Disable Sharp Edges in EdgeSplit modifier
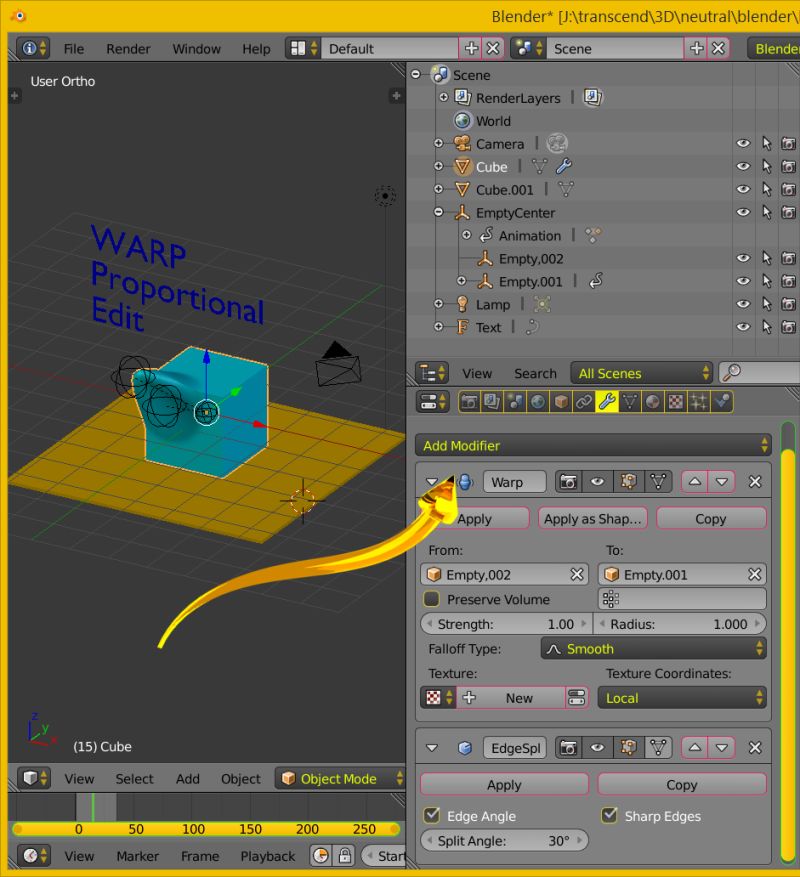Screen dimensions: 800x877 click(x=610, y=815)
